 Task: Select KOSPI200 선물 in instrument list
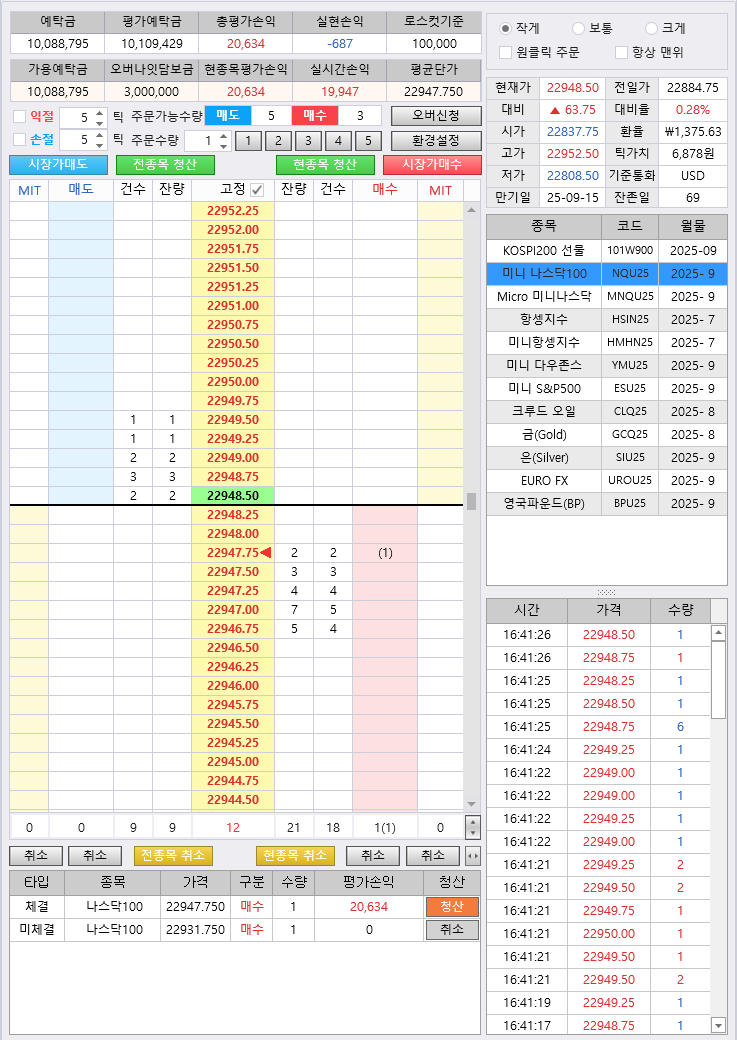click(x=606, y=251)
